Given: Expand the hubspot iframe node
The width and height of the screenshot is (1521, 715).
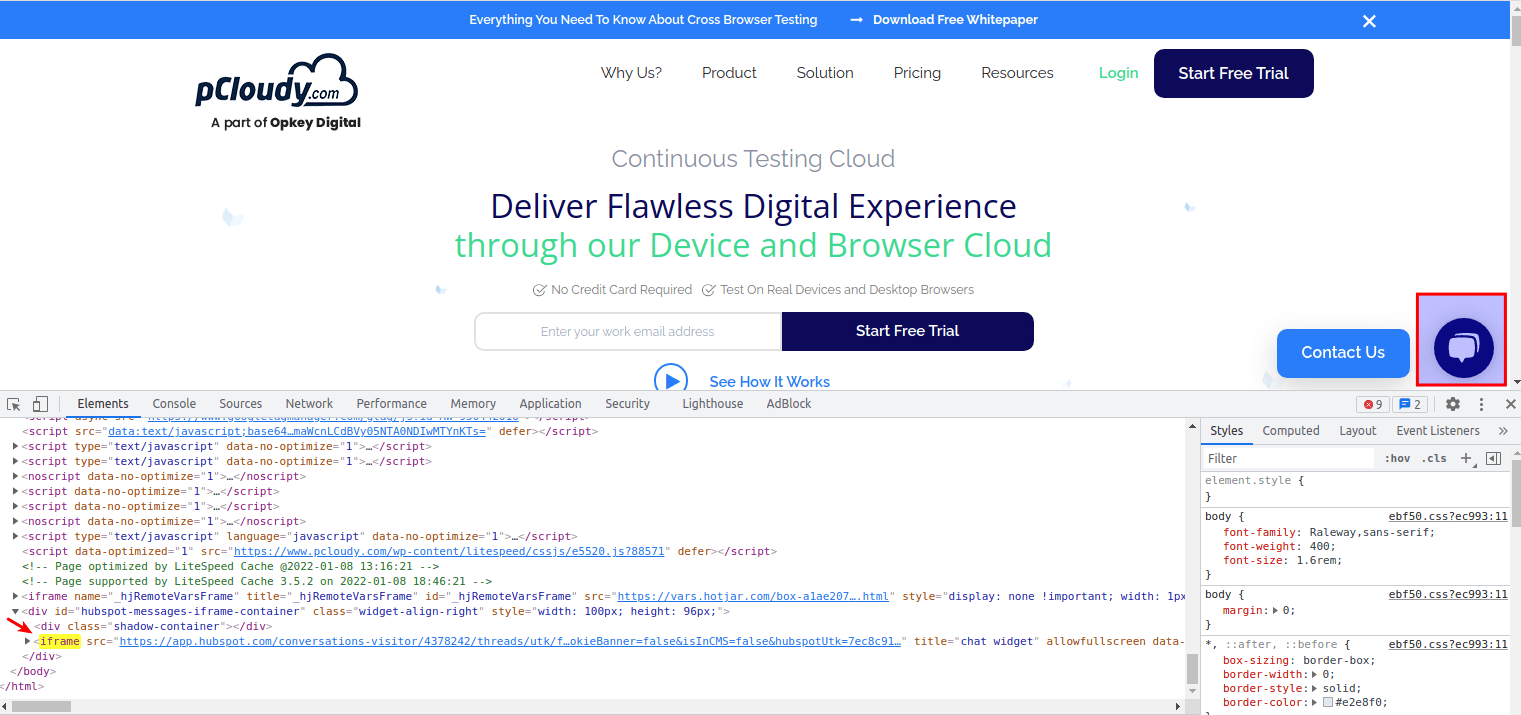Looking at the screenshot, I should (28, 641).
